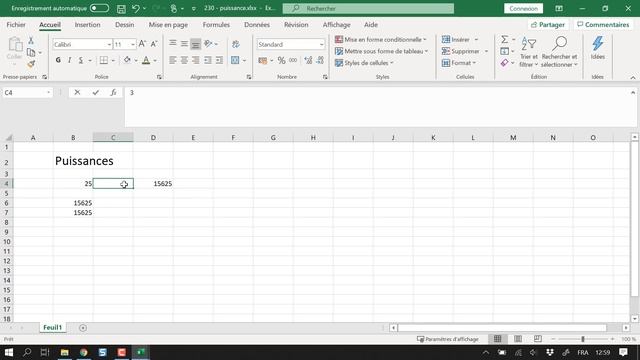Viewport: 640px width, 360px height.
Task: Click Insérer cells button
Action: (456, 40)
